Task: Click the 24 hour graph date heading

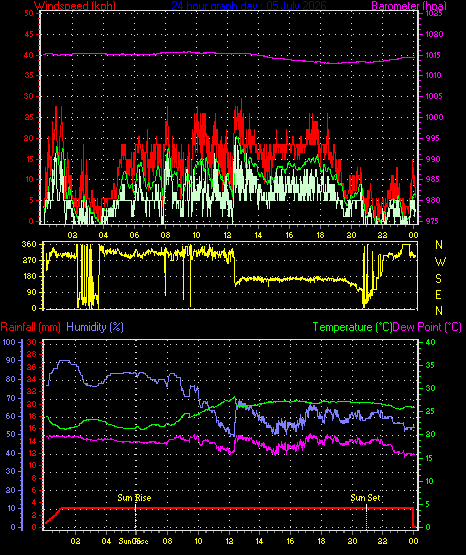Action: (249, 5)
